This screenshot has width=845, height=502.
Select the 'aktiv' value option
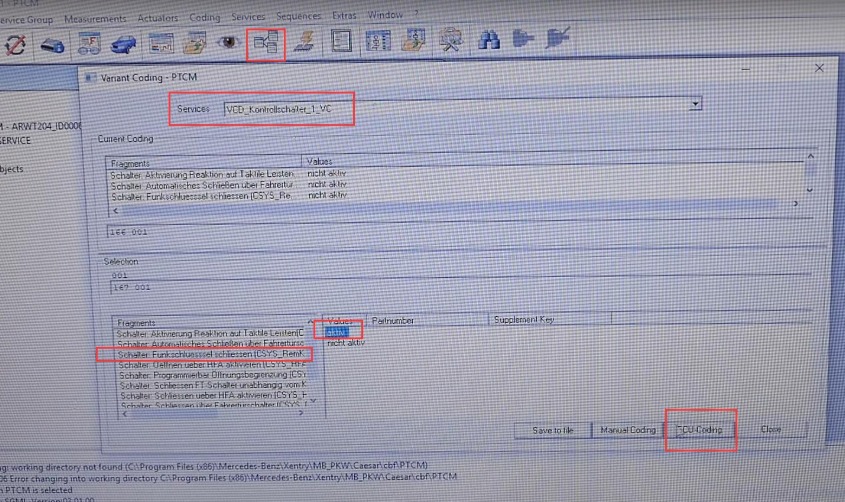336,332
